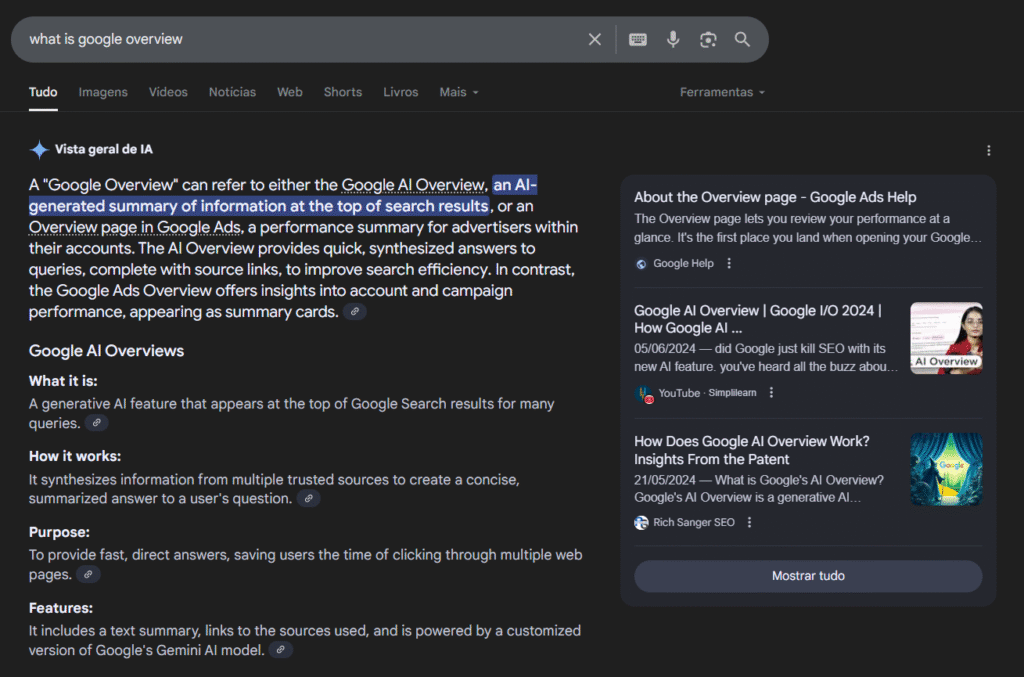Open the on-screen keyboard icon
This screenshot has width=1024, height=677.
pyautogui.click(x=638, y=39)
